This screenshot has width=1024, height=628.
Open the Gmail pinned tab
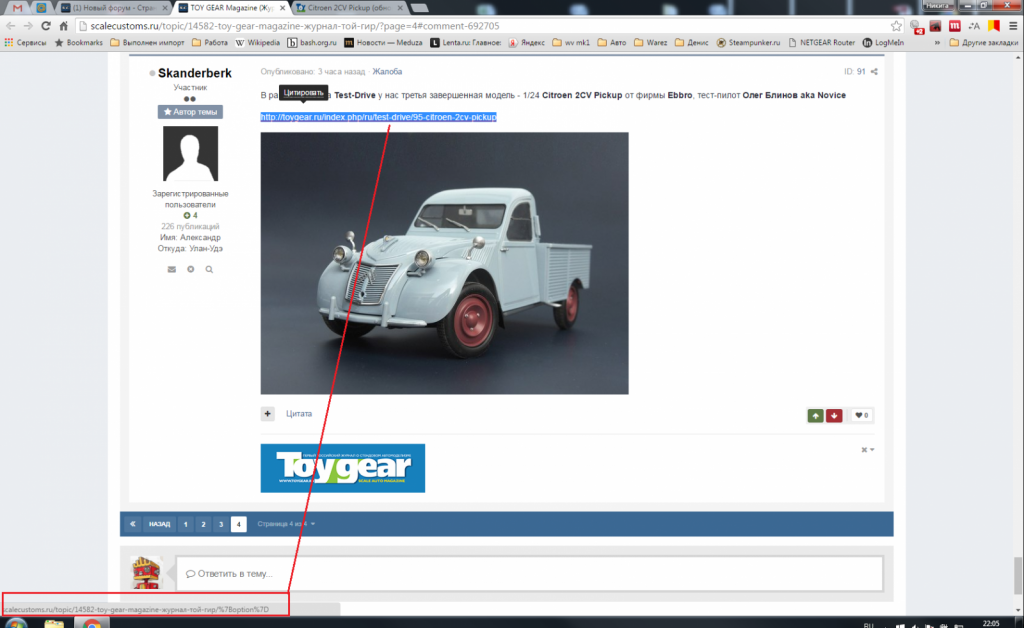tap(17, 7)
